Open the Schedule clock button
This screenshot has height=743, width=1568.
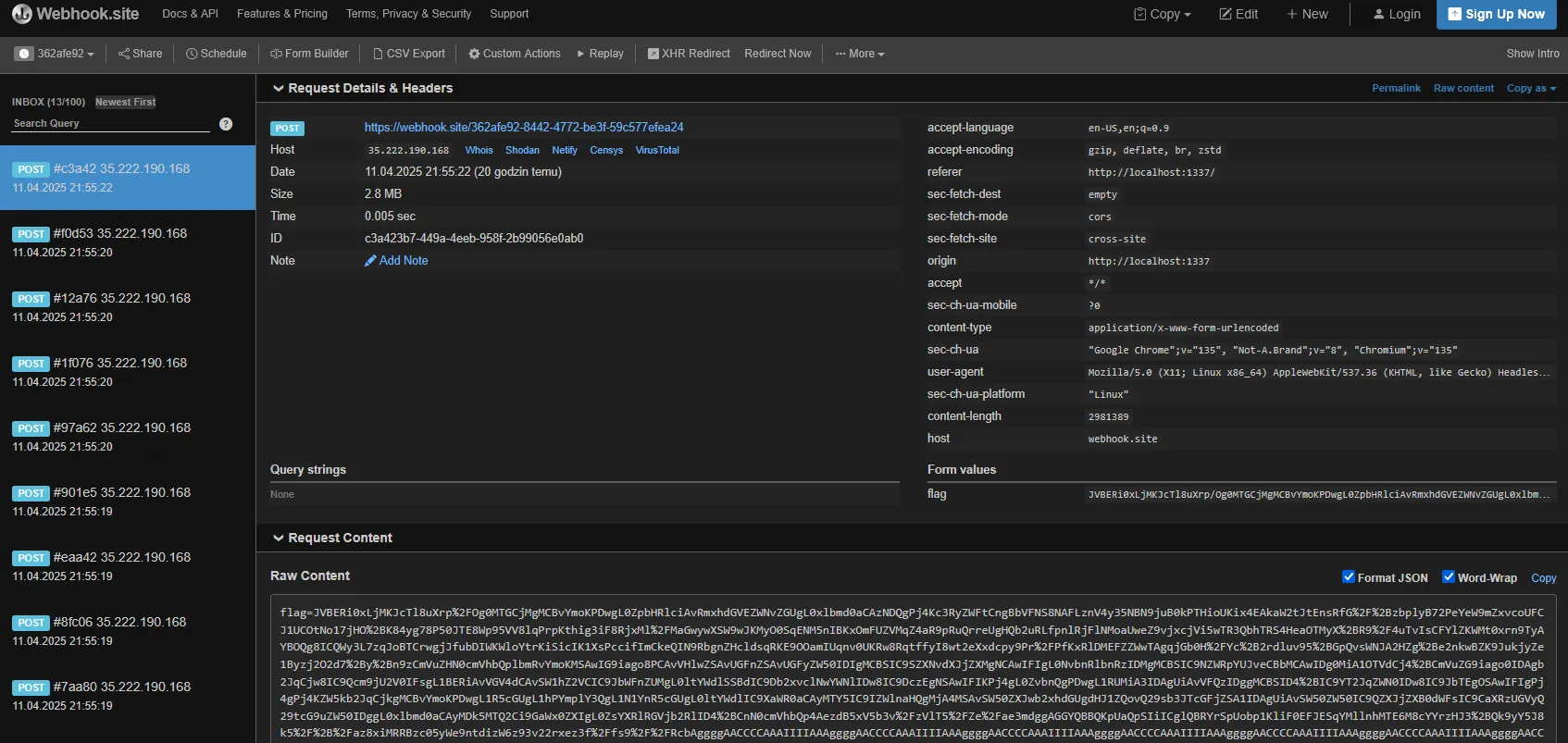pyautogui.click(x=217, y=54)
